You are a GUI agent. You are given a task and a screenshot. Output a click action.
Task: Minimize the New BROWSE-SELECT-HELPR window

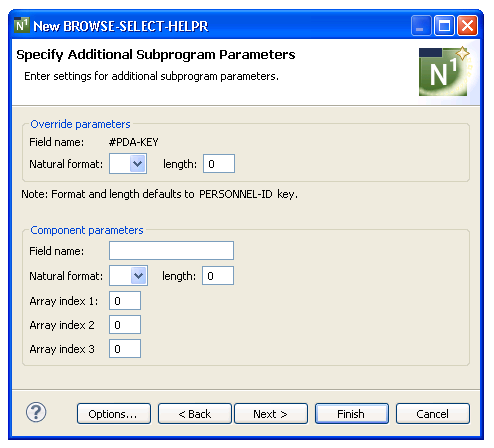[421, 26]
